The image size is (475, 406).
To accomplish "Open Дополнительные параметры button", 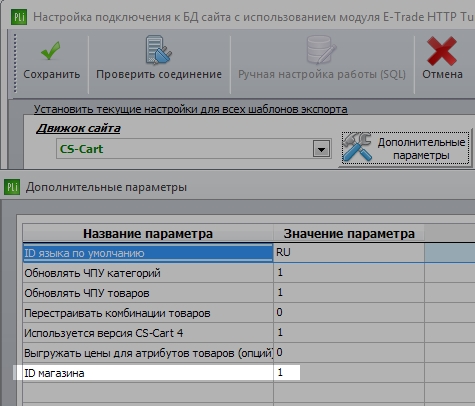I will [x=406, y=147].
